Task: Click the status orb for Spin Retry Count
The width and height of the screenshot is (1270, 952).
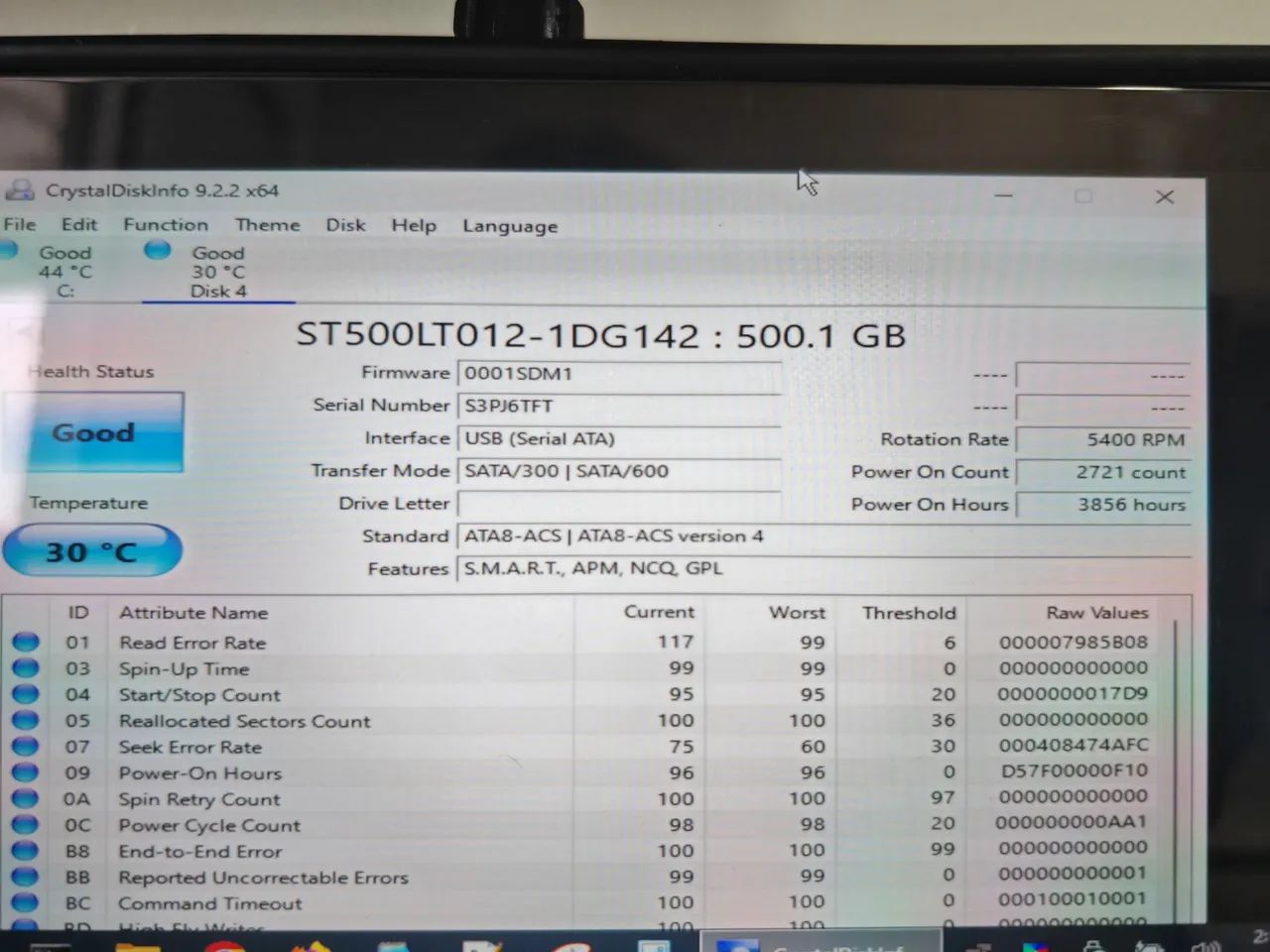Action: (x=26, y=798)
